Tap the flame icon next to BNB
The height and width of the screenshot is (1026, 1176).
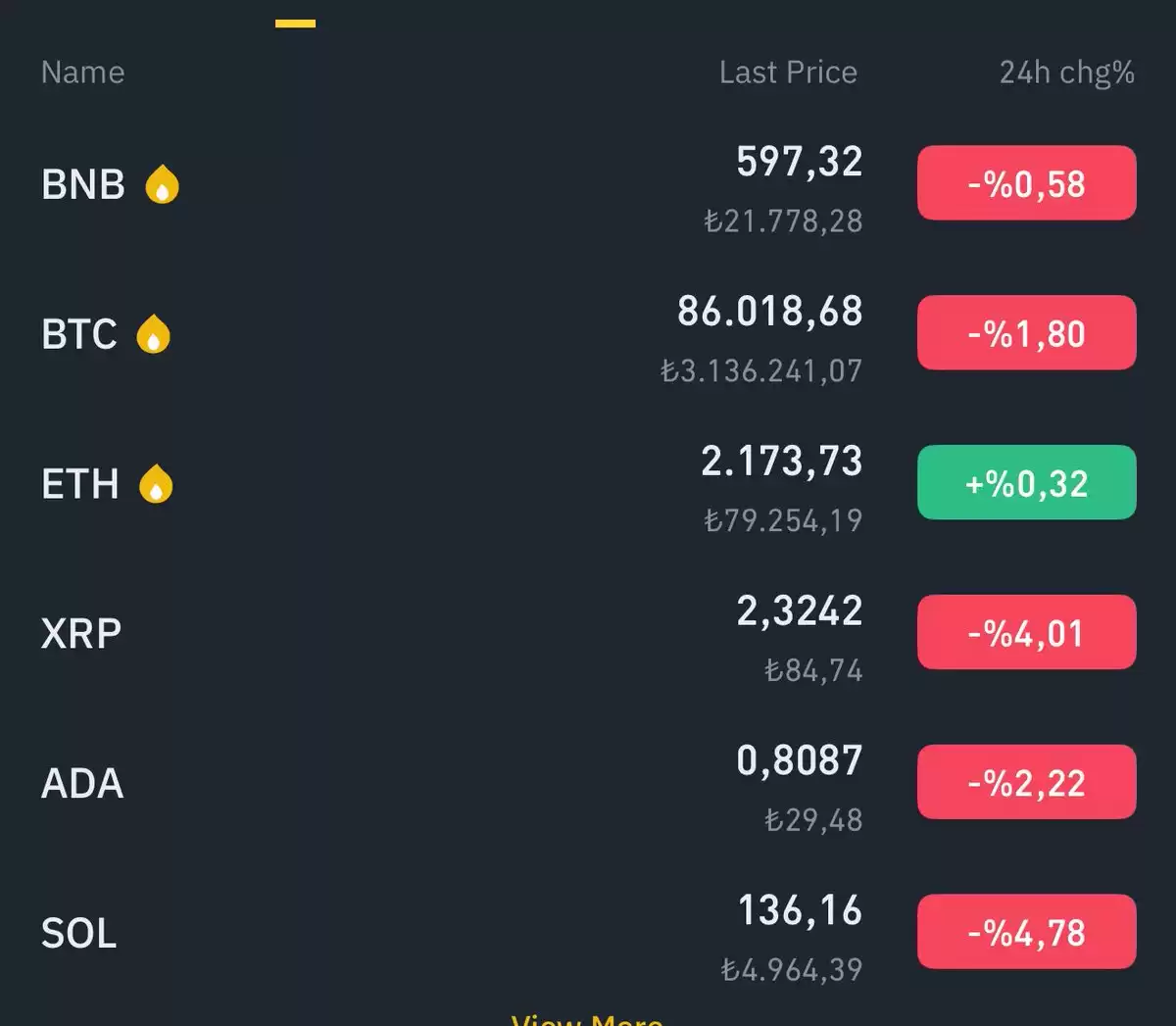[x=162, y=184]
